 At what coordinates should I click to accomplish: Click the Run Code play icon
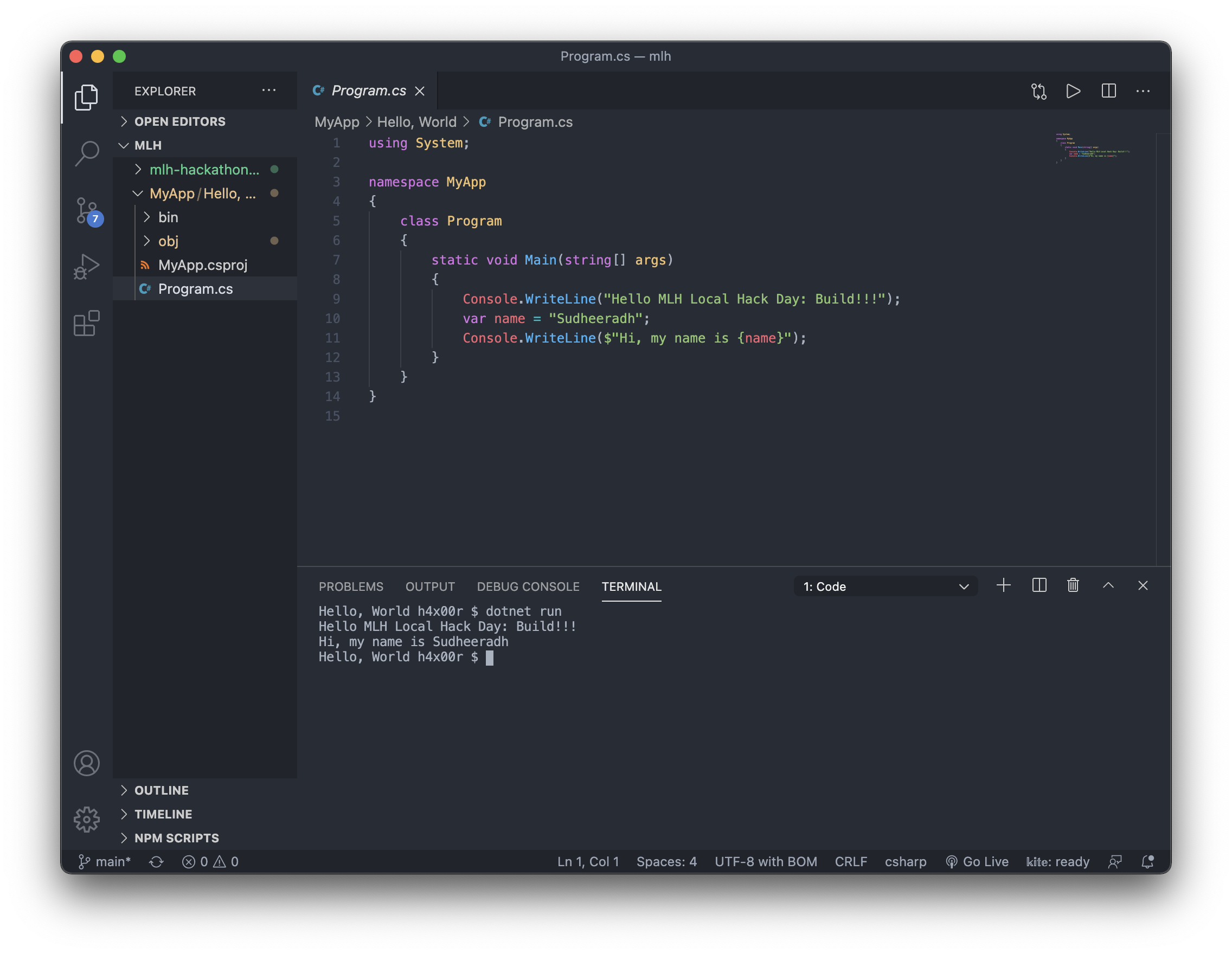(x=1073, y=91)
